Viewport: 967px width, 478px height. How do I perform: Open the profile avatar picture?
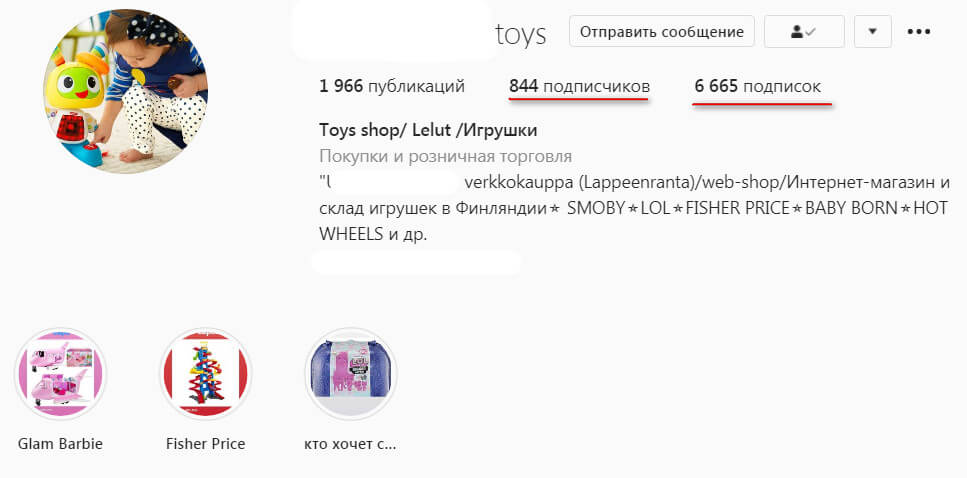[x=126, y=91]
